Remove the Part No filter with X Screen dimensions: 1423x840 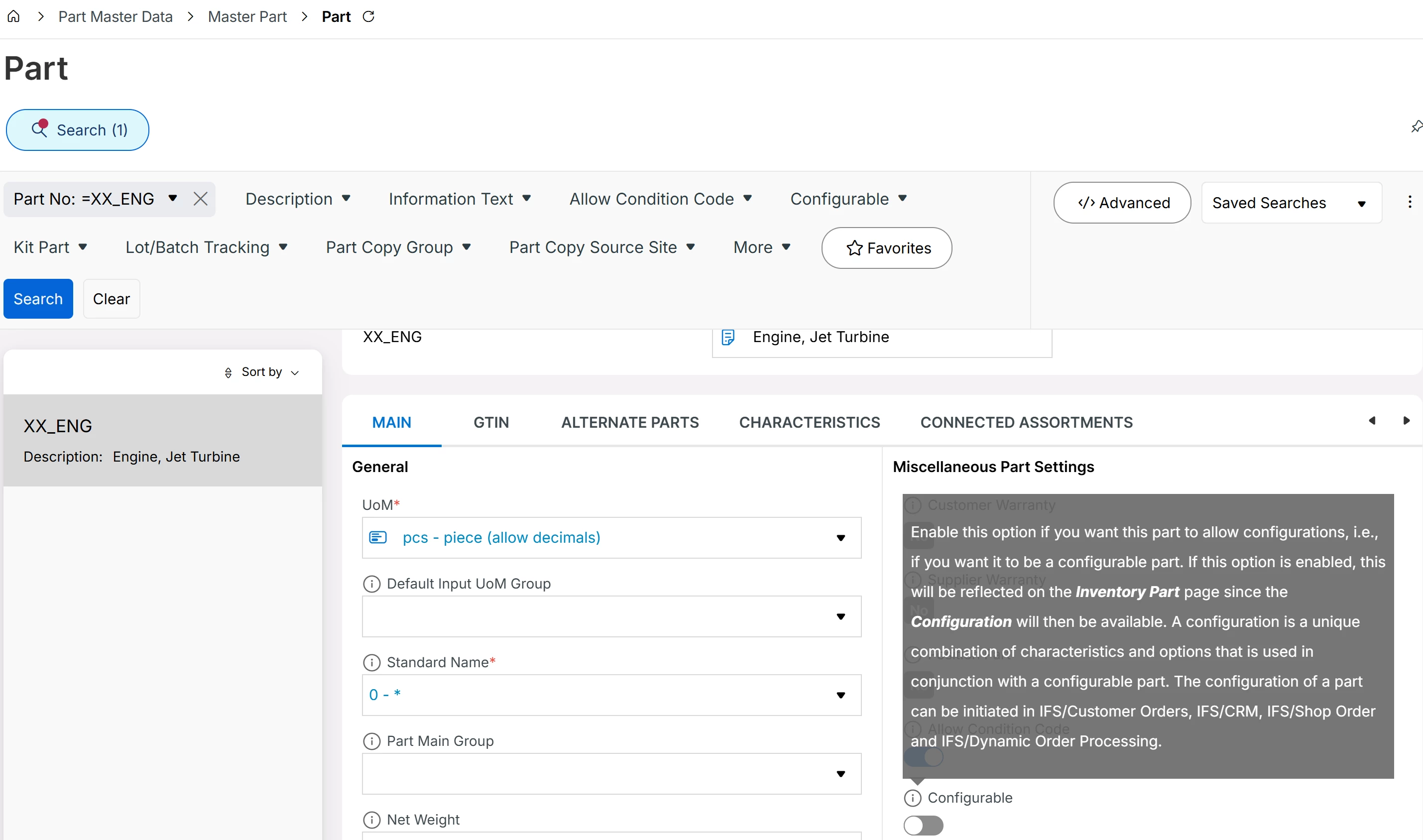(x=200, y=199)
